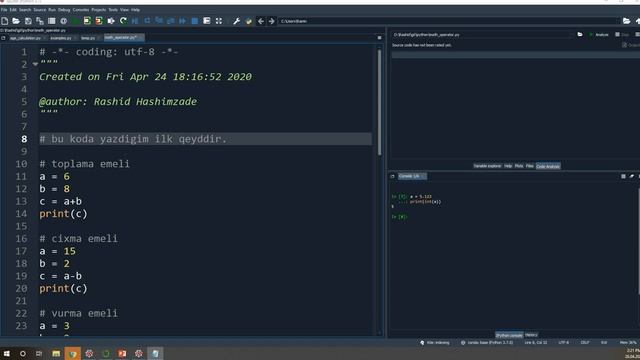640x360 pixels.
Task: Switch to temp.py editor tab
Action: pos(88,38)
